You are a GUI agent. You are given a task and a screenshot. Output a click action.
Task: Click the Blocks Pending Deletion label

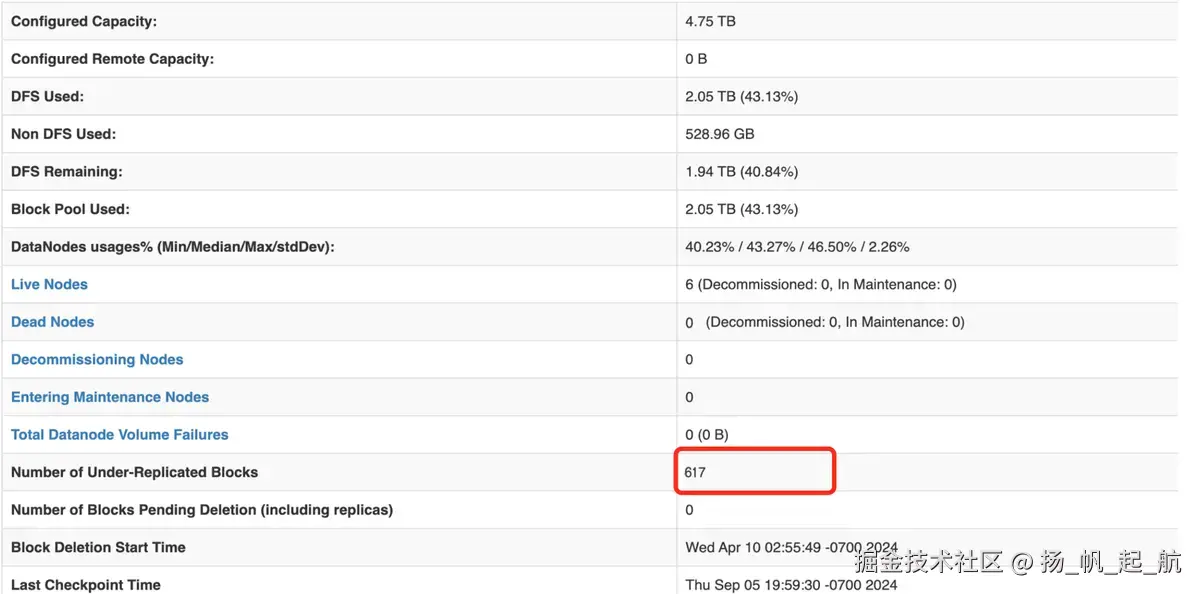pyautogui.click(x=201, y=510)
